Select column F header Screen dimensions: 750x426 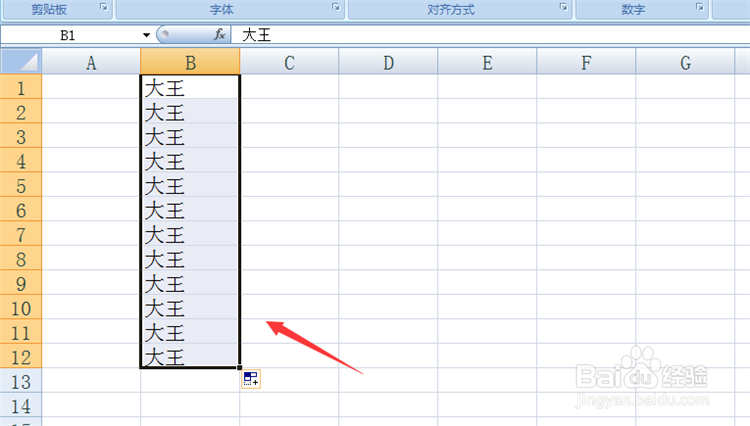[x=586, y=62]
